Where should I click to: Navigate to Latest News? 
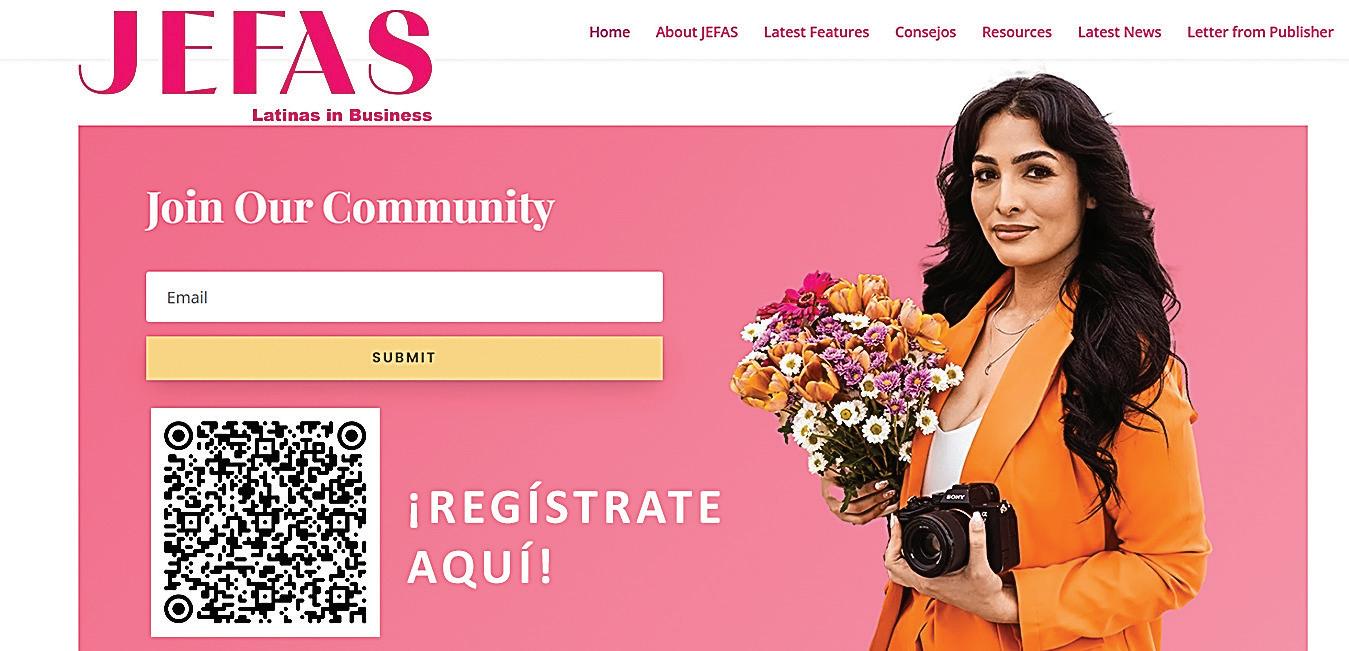(x=1119, y=32)
